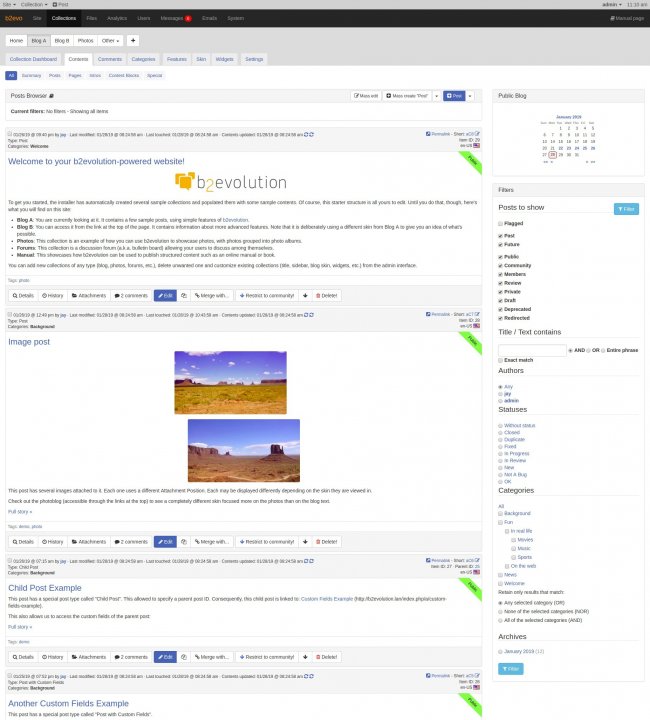650x720 pixels.
Task: Enable the Exact match checkbox
Action: [500, 360]
